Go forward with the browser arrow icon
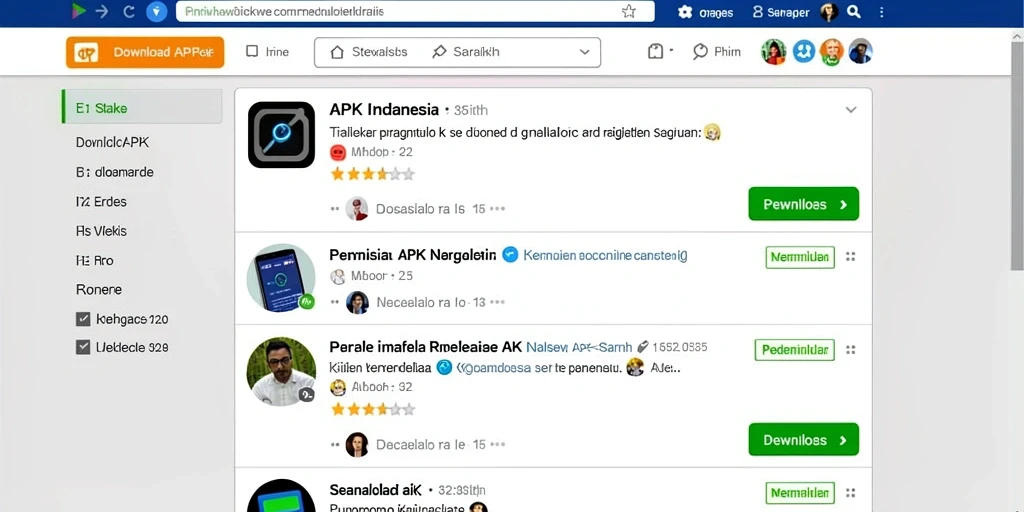The height and width of the screenshot is (512, 1024). (102, 11)
